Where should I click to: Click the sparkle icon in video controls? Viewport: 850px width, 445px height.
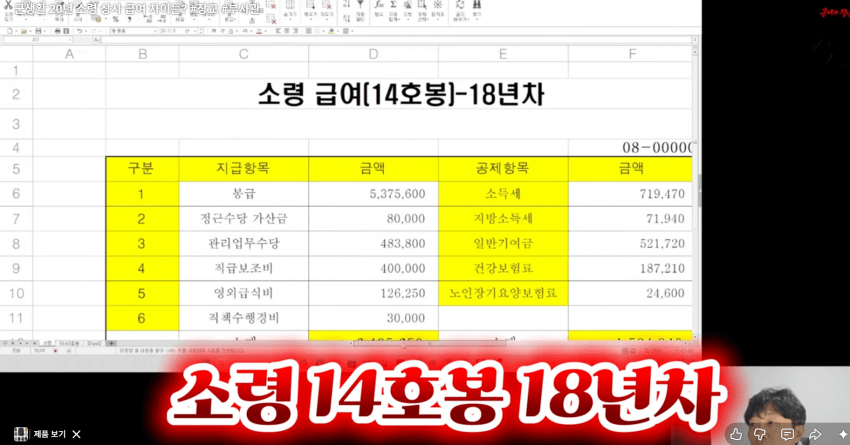point(842,434)
